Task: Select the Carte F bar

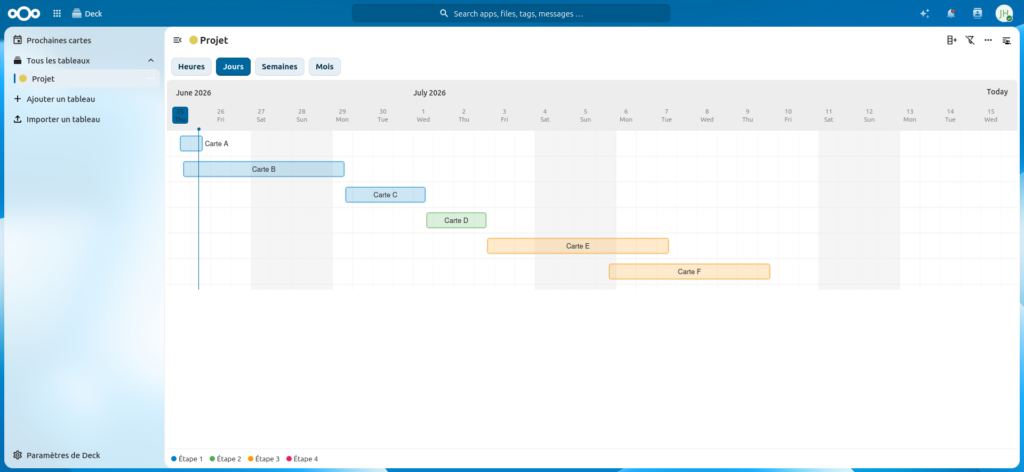Action: point(690,272)
